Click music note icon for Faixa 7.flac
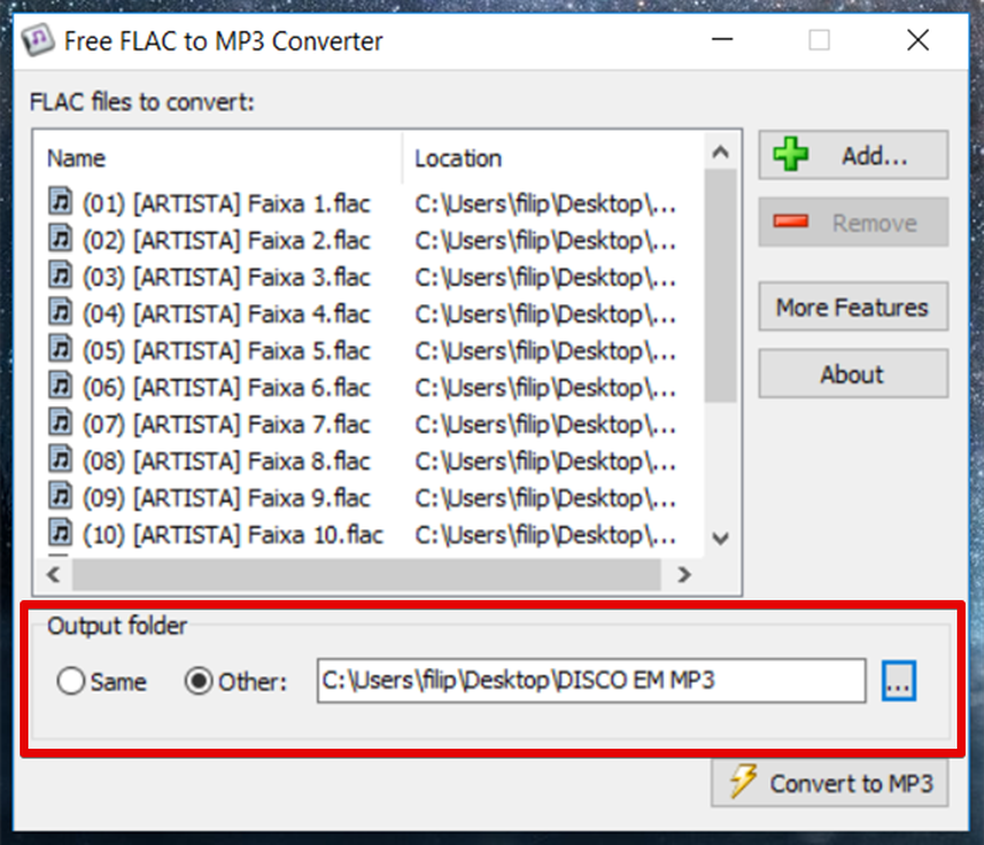 point(60,422)
